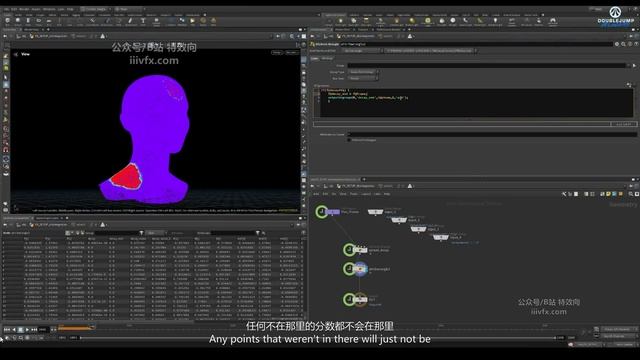Click the VEXpression code editor field
Viewport: 640px width, 360px height.
[476, 102]
